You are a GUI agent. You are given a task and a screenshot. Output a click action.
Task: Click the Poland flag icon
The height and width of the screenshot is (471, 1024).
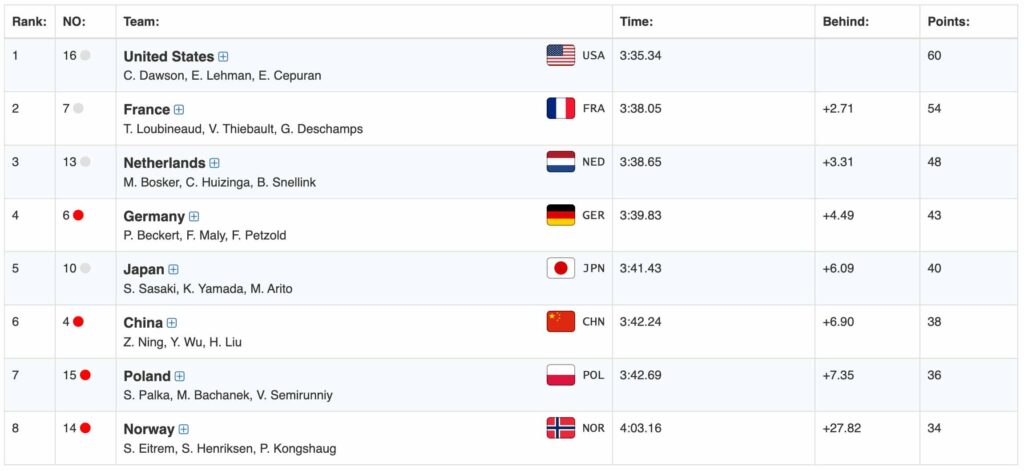[x=560, y=375]
